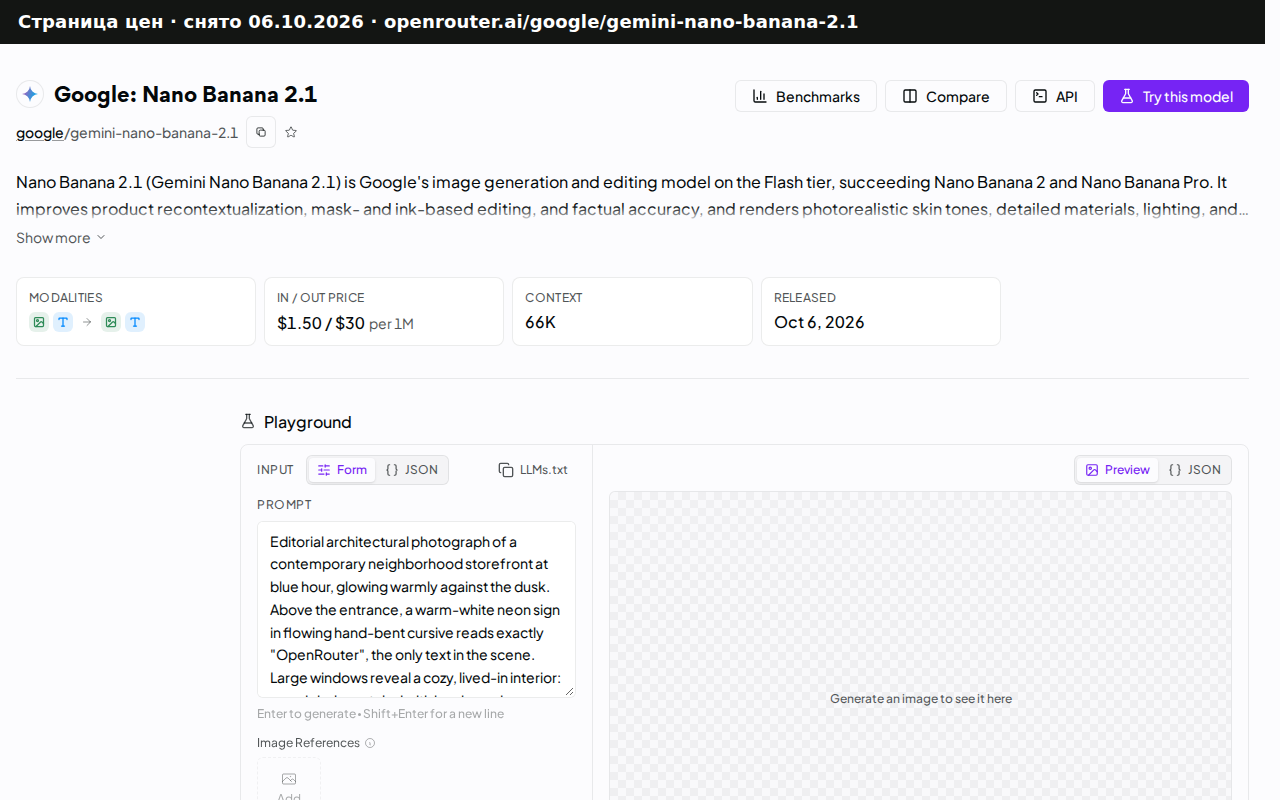Click the Enter to generate hint text
The height and width of the screenshot is (800, 1280).
coord(380,714)
